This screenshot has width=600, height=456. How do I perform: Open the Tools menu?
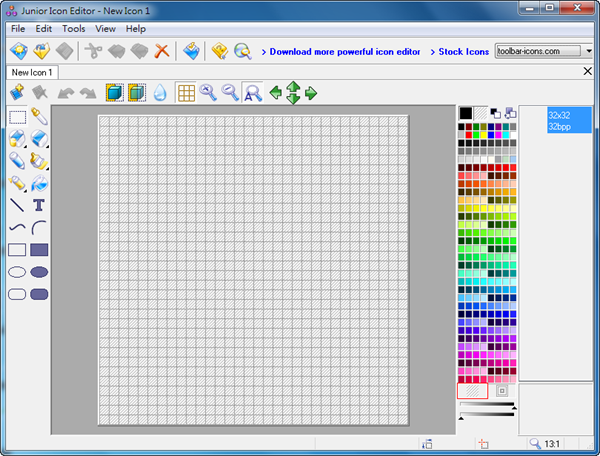74,29
